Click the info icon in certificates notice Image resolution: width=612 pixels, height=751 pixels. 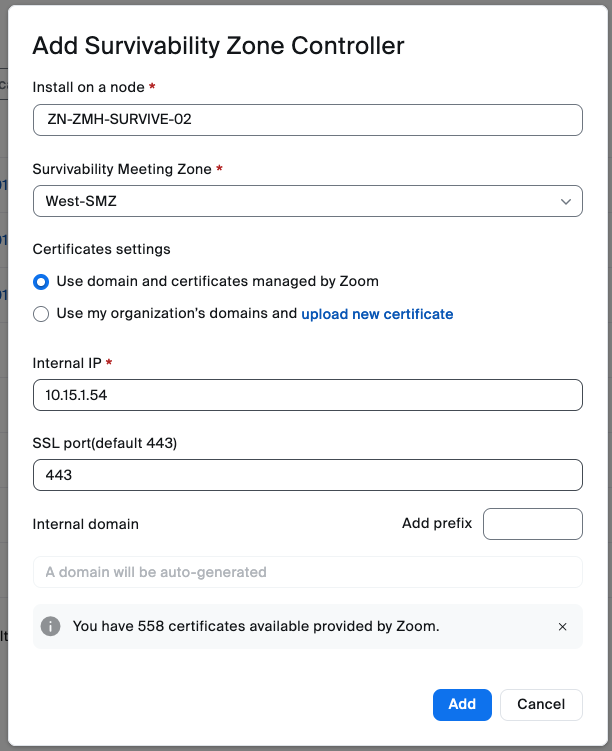[x=50, y=627]
